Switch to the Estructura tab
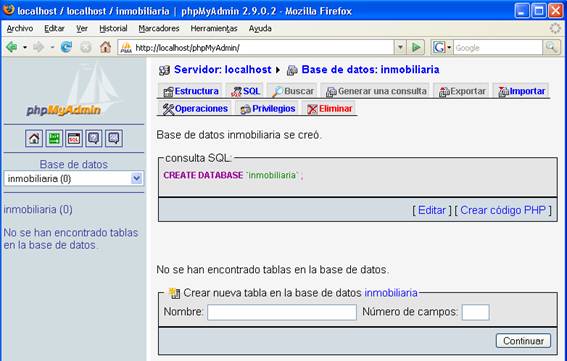This screenshot has width=567, height=361. [x=191, y=91]
